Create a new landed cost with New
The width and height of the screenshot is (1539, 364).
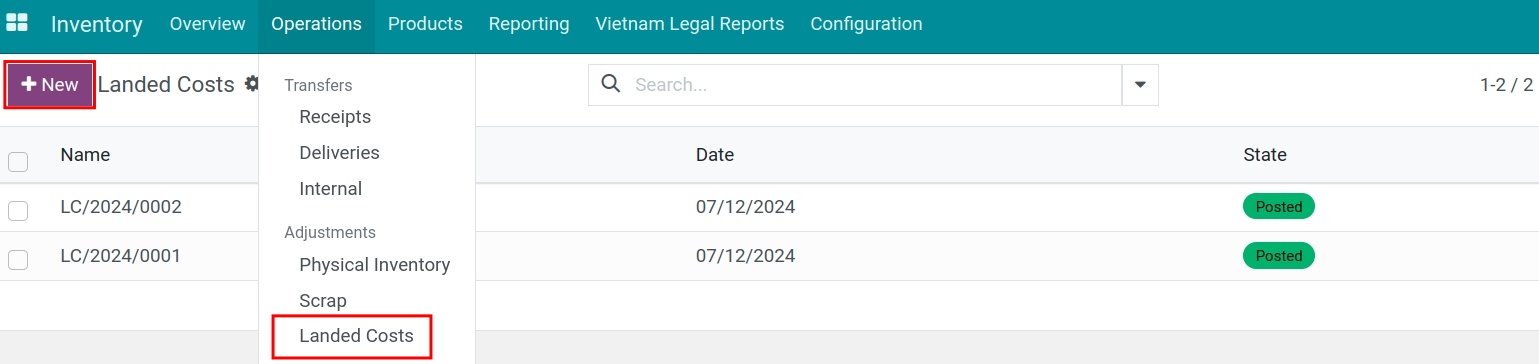(50, 85)
